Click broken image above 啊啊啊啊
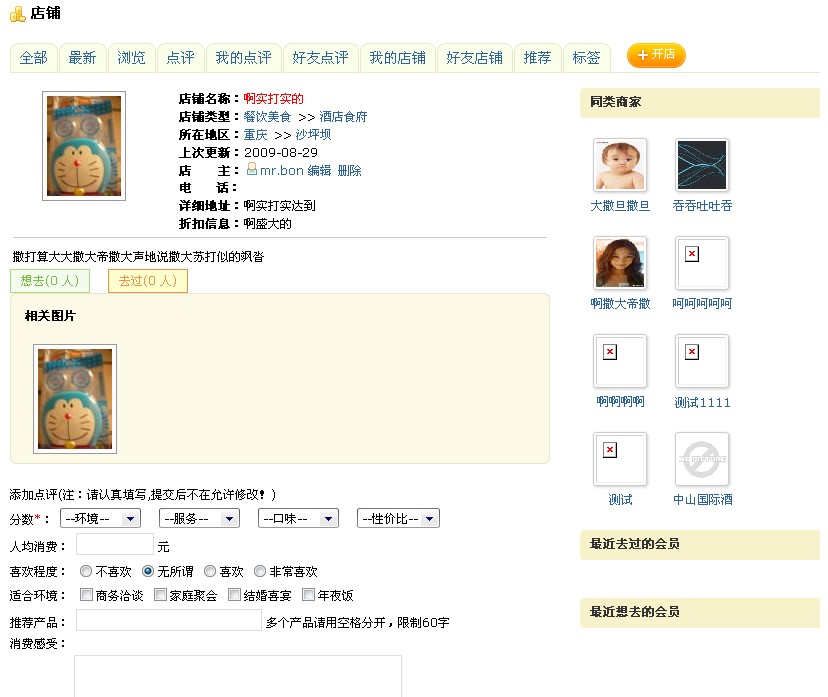Viewport: 828px width, 697px height. point(620,361)
